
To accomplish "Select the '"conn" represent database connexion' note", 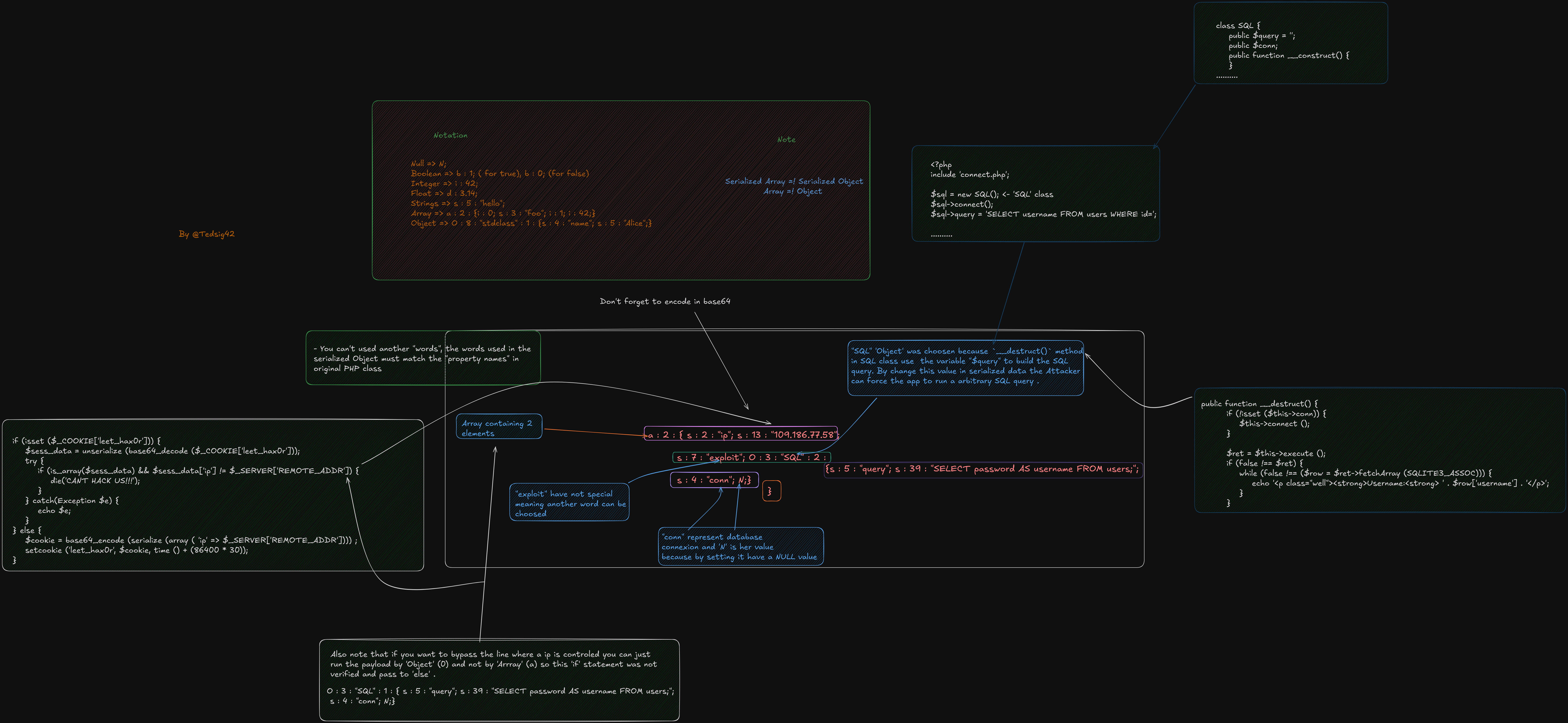I will coord(740,546).
